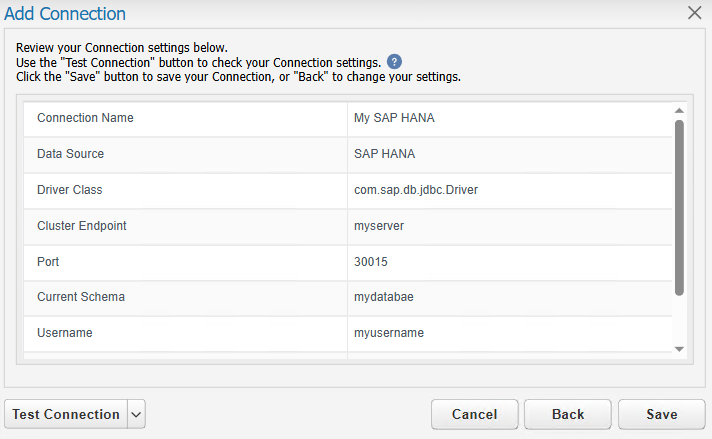Click the settings list scroll up arrow

[679, 110]
